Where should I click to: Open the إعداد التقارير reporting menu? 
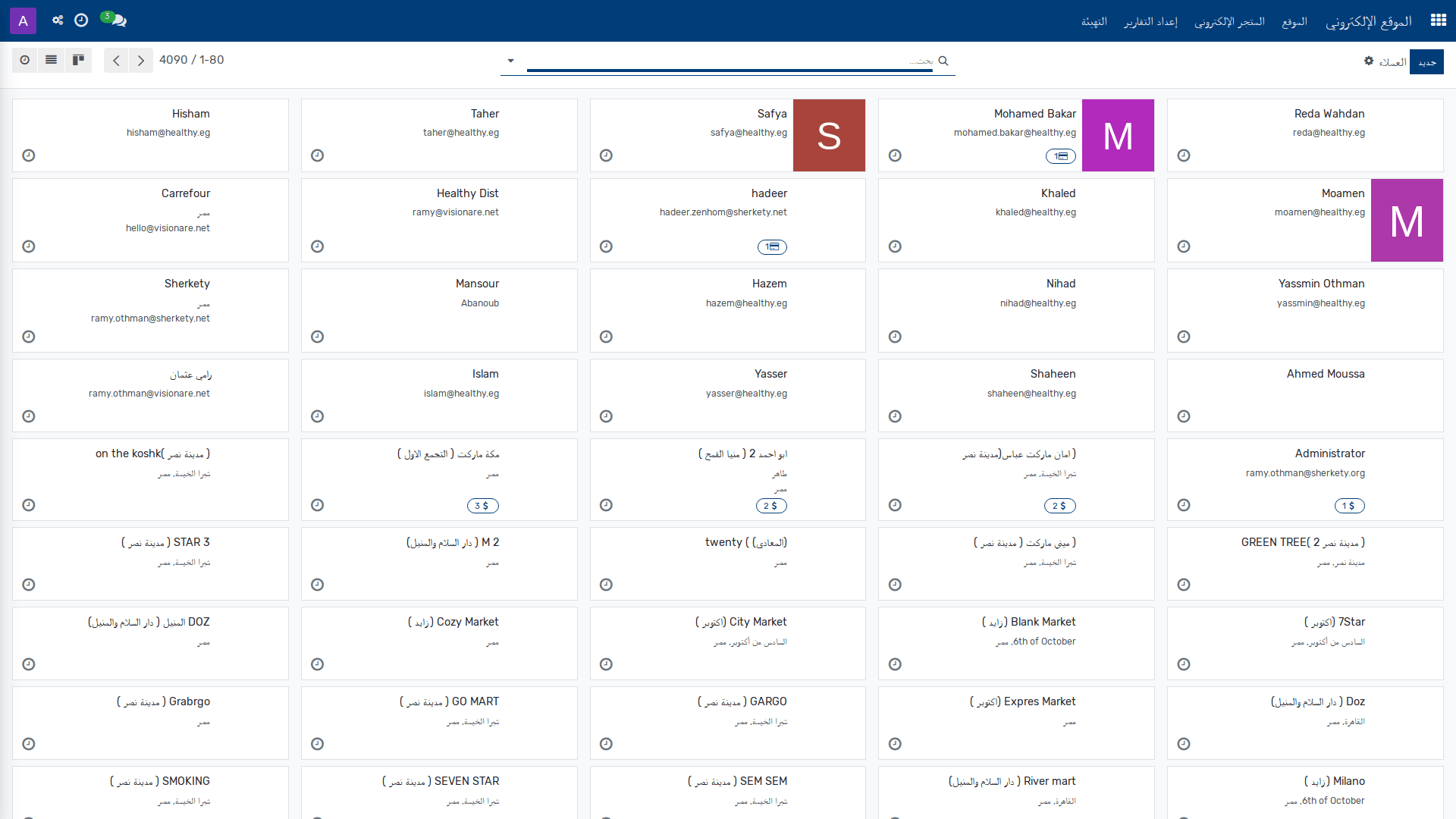click(1150, 21)
